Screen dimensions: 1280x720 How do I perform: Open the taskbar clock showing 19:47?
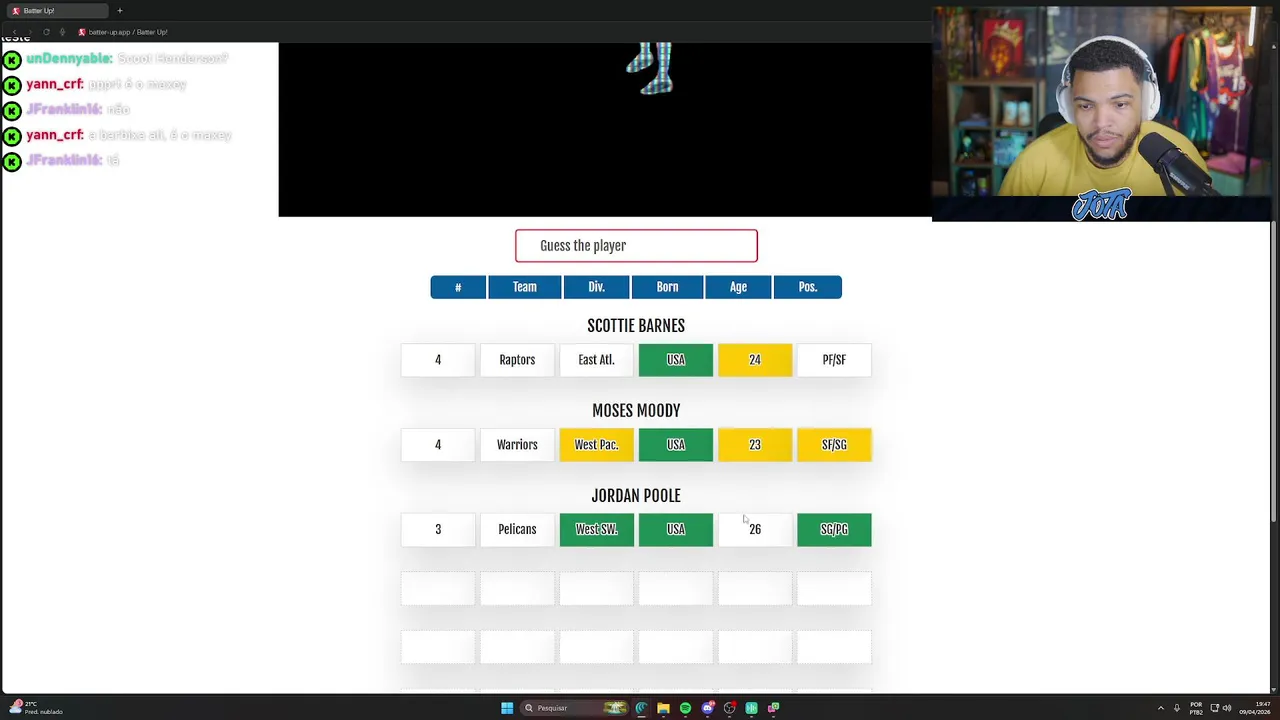[x=1255, y=708]
